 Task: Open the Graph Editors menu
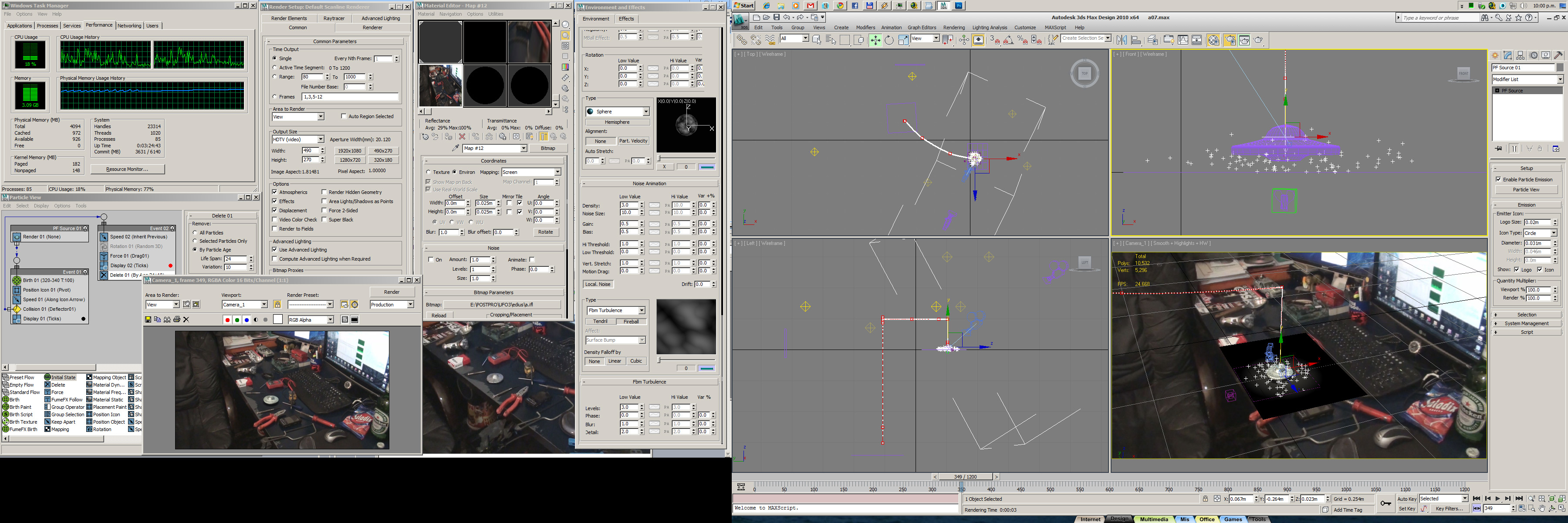click(x=922, y=27)
